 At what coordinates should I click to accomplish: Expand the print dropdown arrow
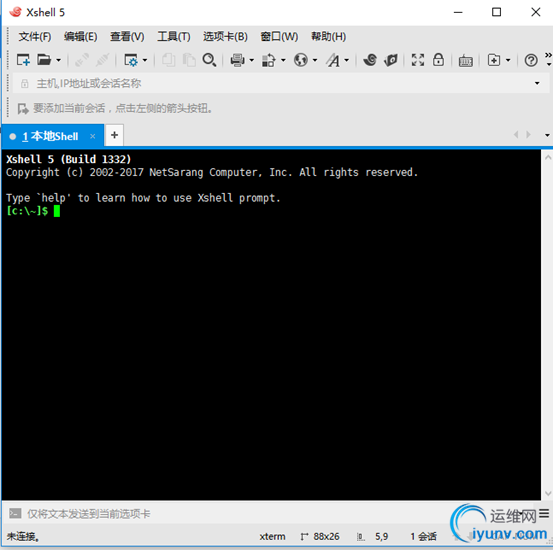(251, 60)
